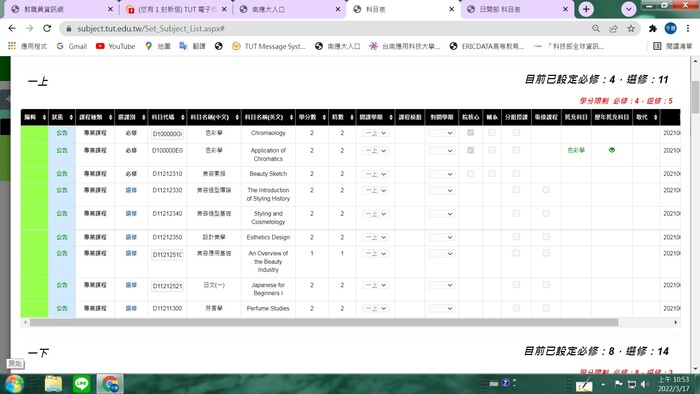Open the Chrome three-dot menu

(688, 29)
